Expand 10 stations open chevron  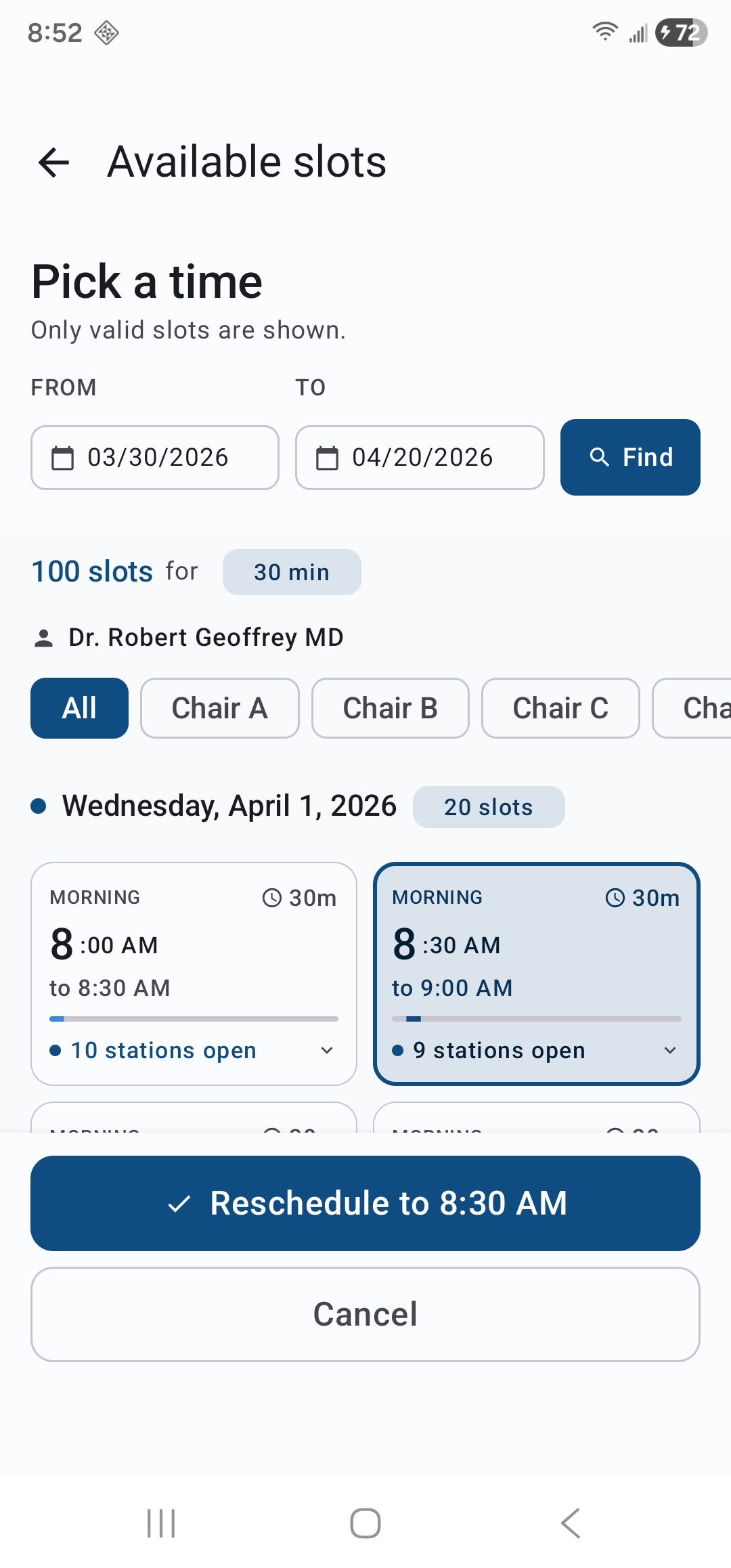[x=327, y=1050]
